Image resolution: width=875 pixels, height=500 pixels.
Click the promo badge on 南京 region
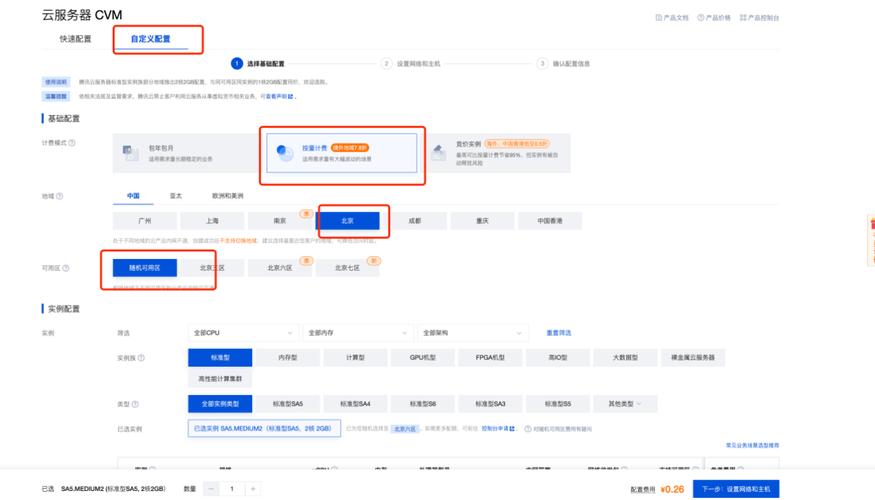click(306, 214)
